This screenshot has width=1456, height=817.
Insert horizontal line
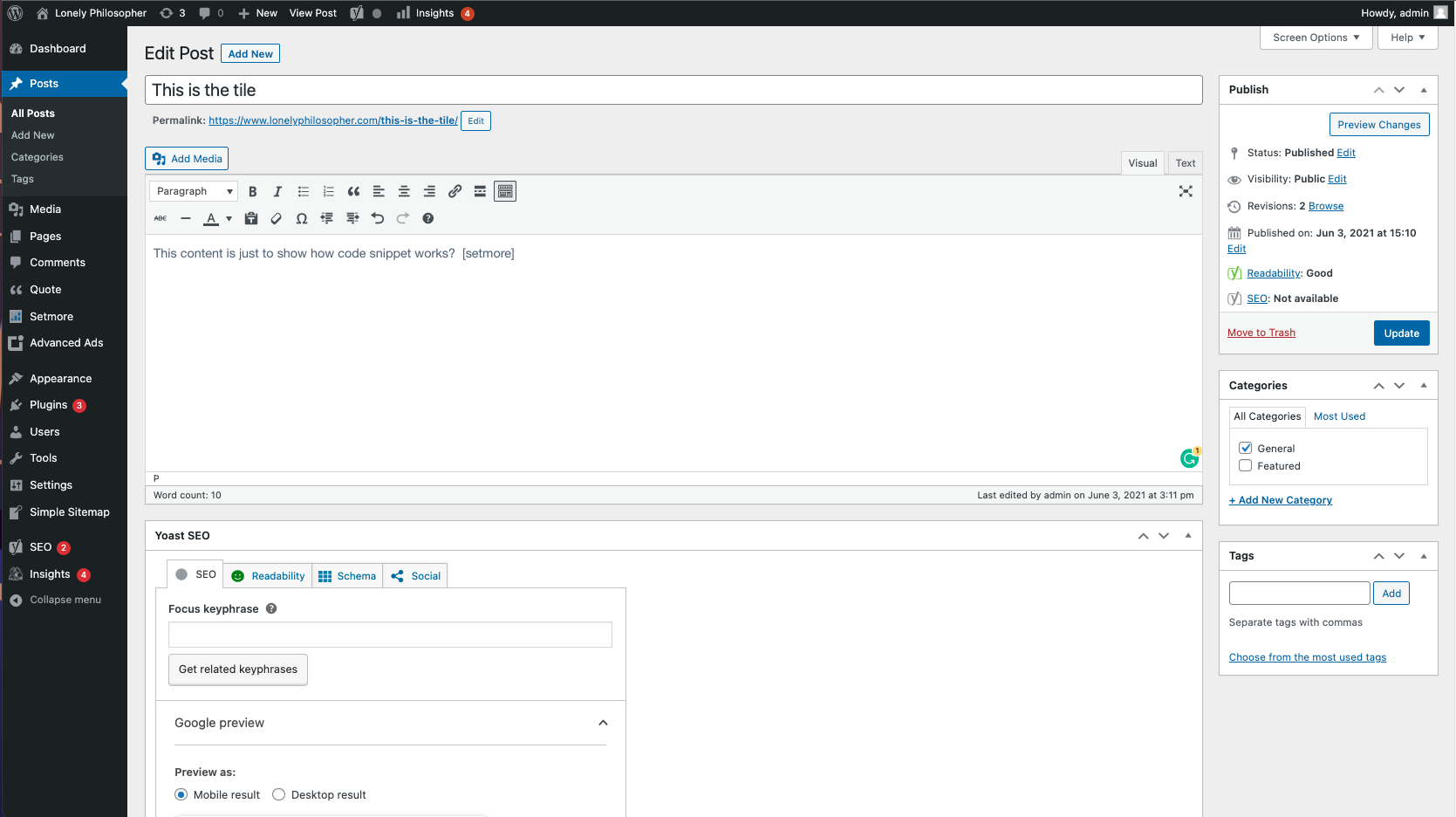(186, 218)
